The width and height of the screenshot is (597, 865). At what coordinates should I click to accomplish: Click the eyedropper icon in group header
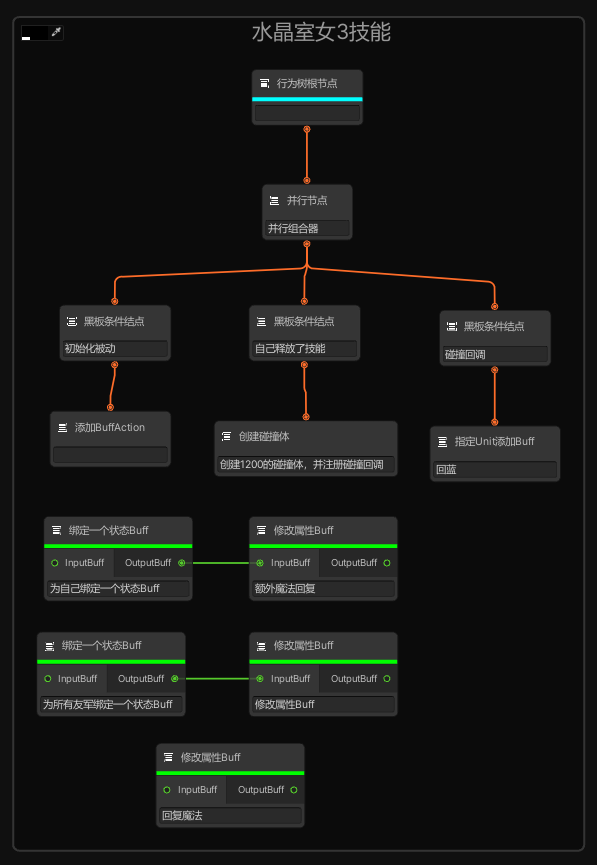[x=56, y=33]
